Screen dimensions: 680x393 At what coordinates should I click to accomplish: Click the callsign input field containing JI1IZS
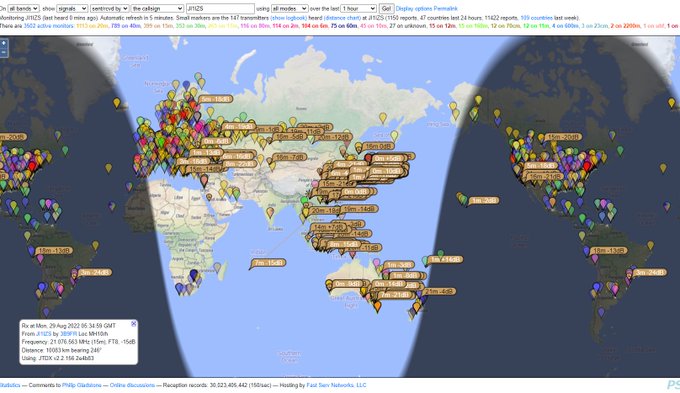(x=220, y=8)
